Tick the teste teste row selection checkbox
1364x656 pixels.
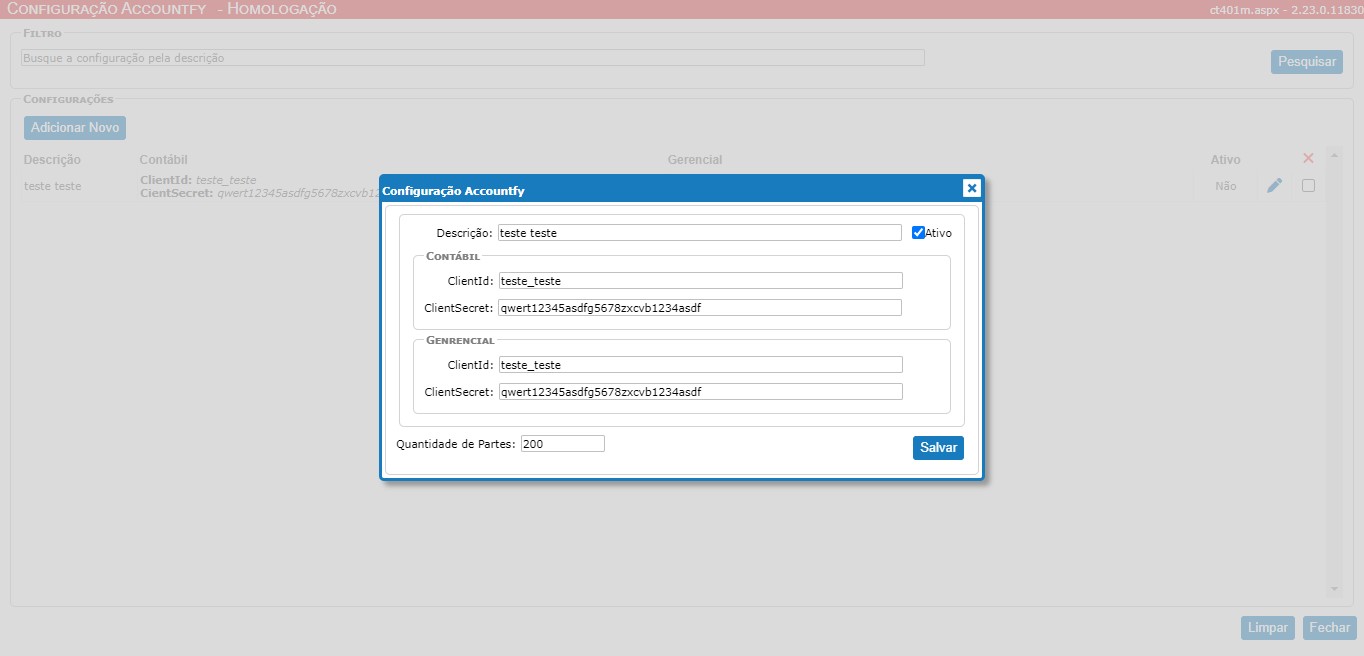point(1308,186)
